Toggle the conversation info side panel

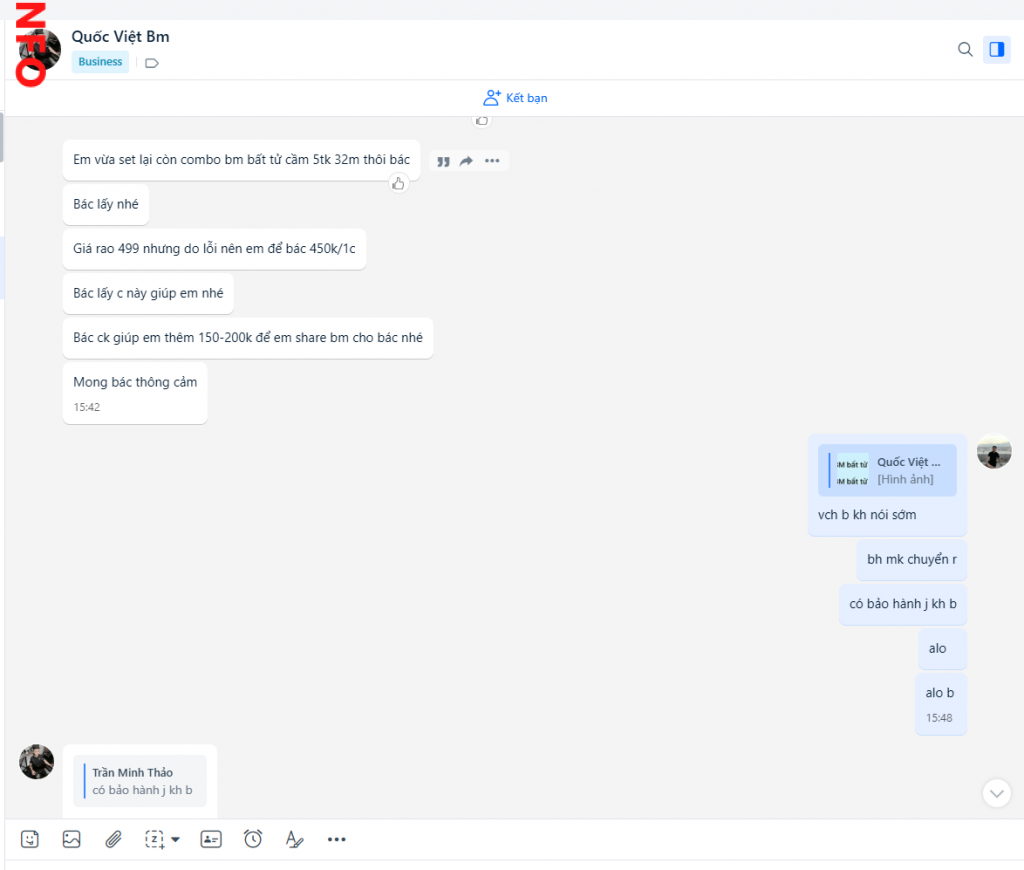point(996,49)
